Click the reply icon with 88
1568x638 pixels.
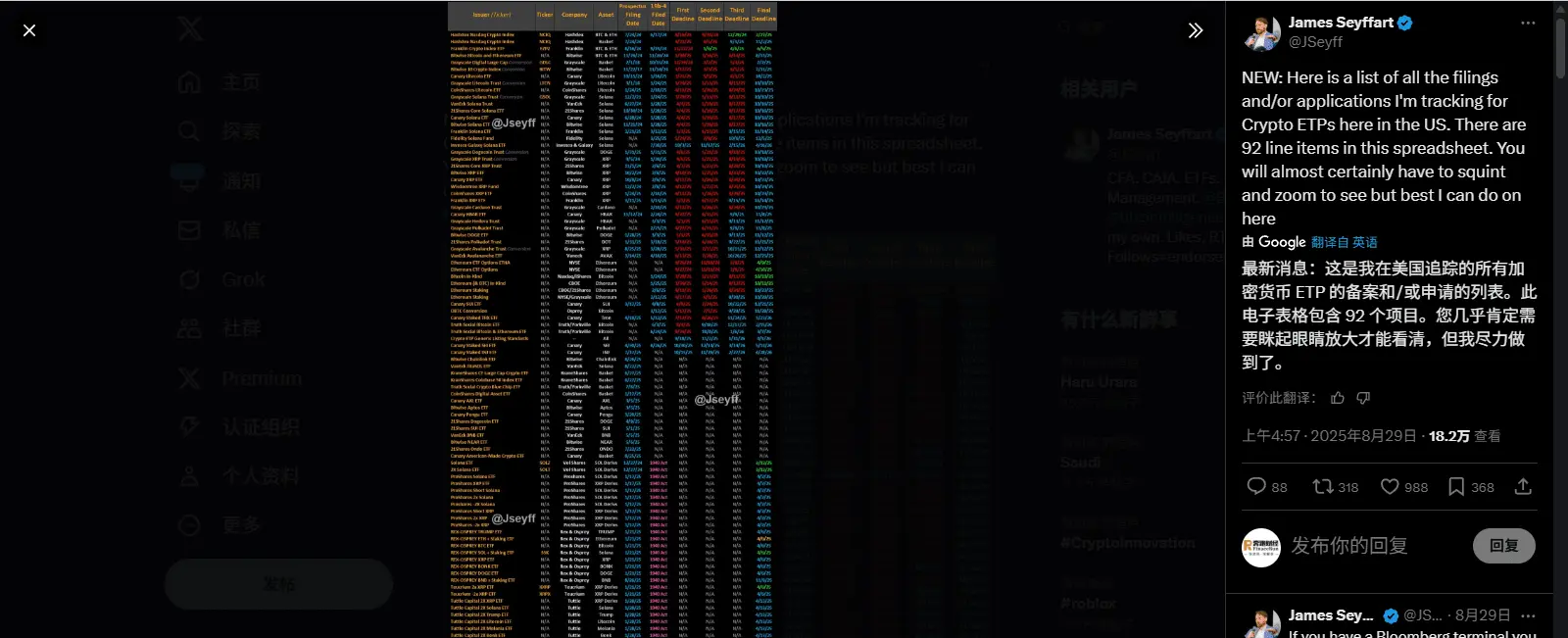[x=1266, y=486]
